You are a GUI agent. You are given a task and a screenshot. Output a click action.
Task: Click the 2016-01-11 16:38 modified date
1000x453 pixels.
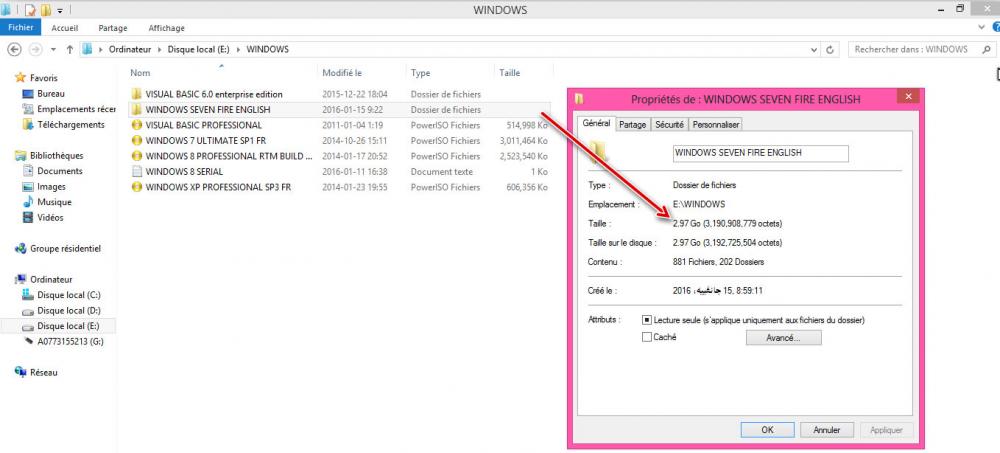[x=355, y=172]
